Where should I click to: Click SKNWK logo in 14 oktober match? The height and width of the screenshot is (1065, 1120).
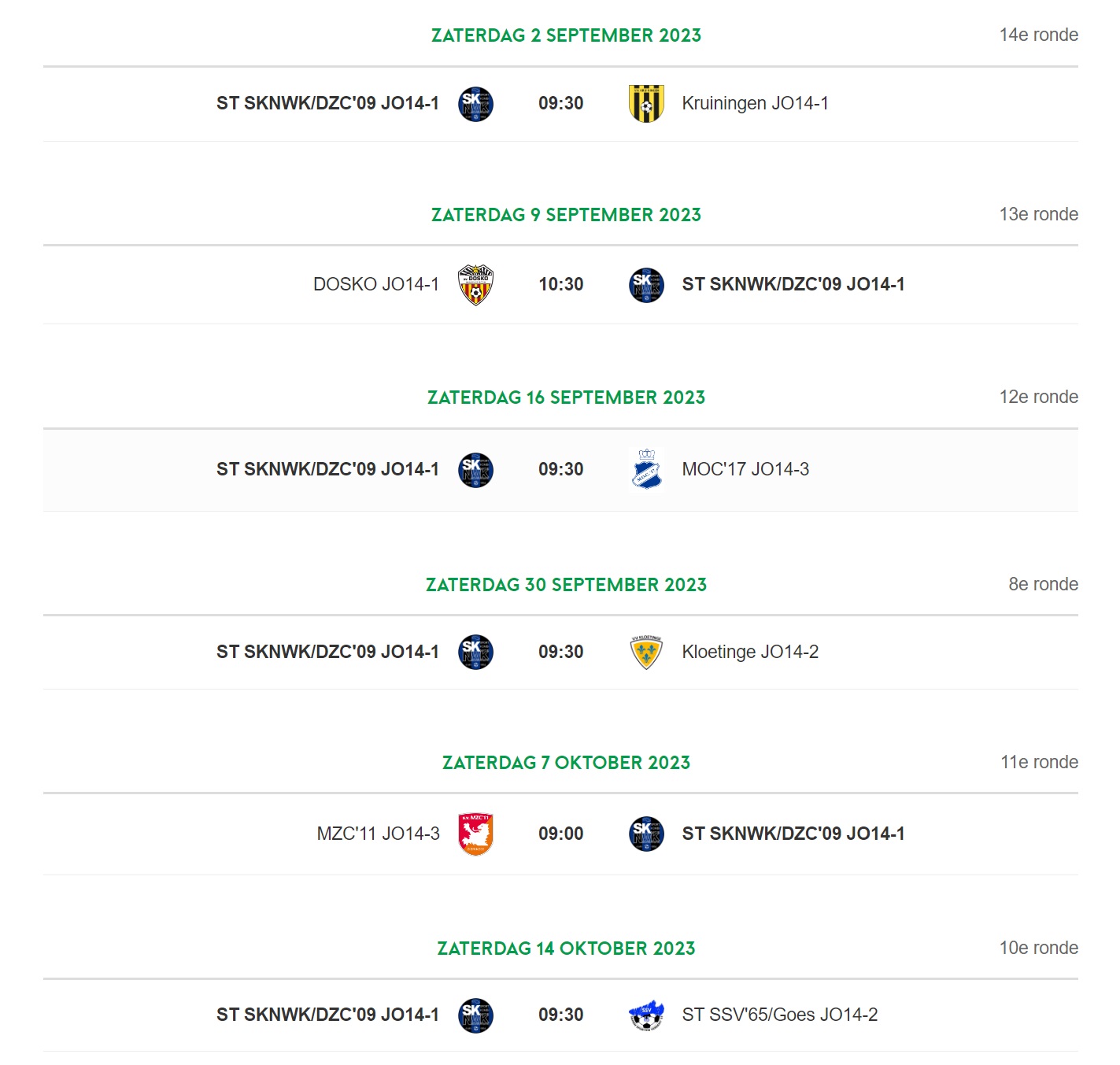tap(475, 1015)
